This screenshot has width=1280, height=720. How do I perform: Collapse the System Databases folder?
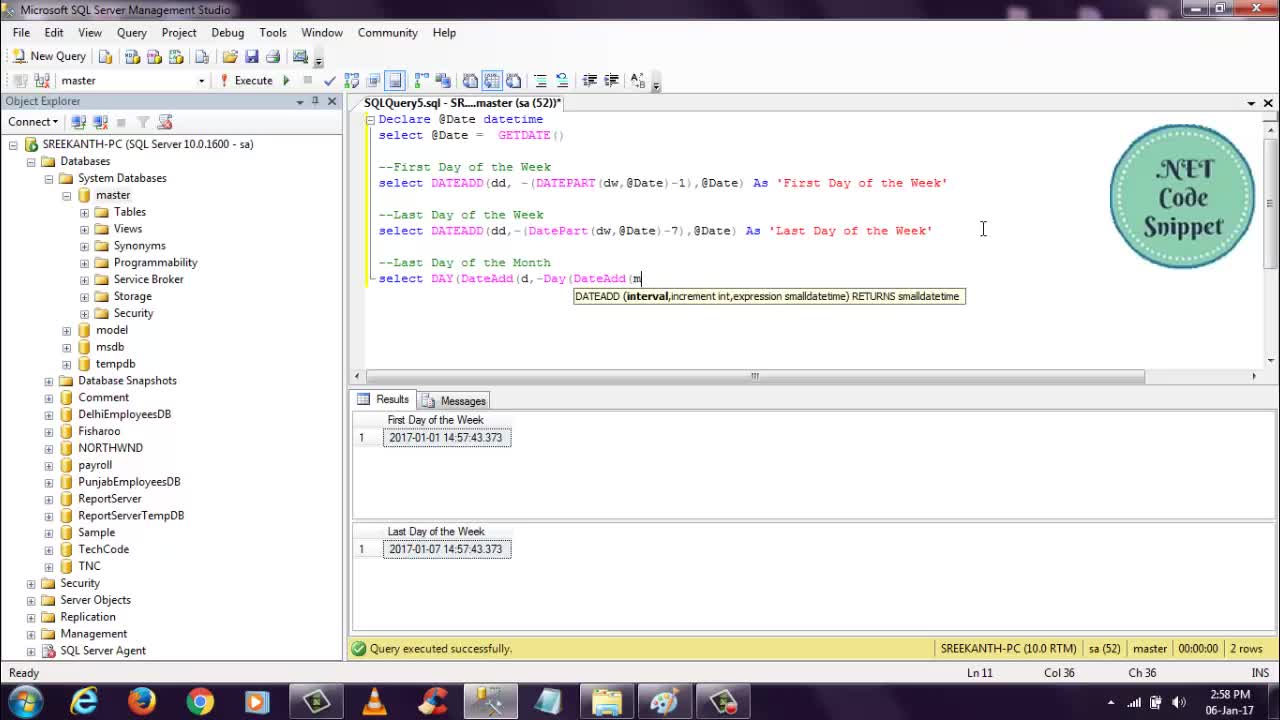[x=49, y=178]
